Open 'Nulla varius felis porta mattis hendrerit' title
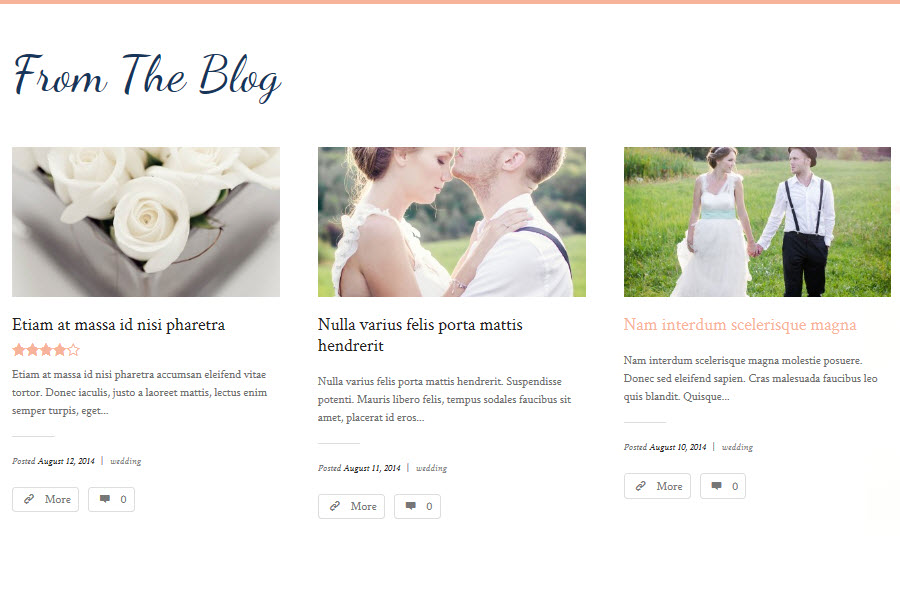The image size is (900, 600). (x=420, y=335)
